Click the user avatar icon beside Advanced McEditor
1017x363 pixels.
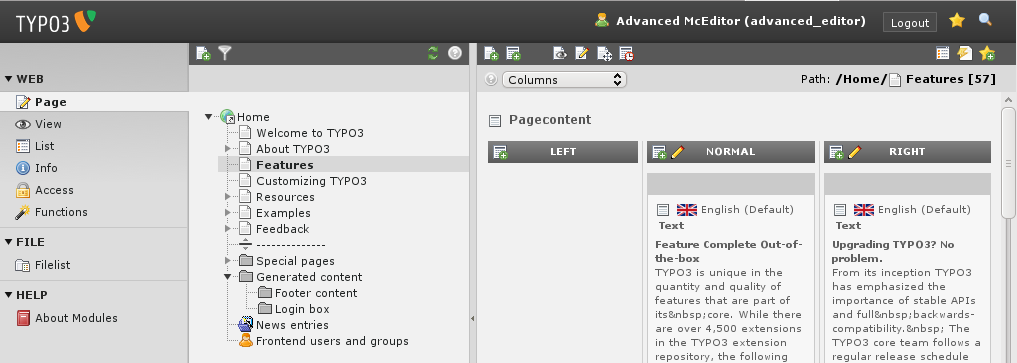click(602, 21)
